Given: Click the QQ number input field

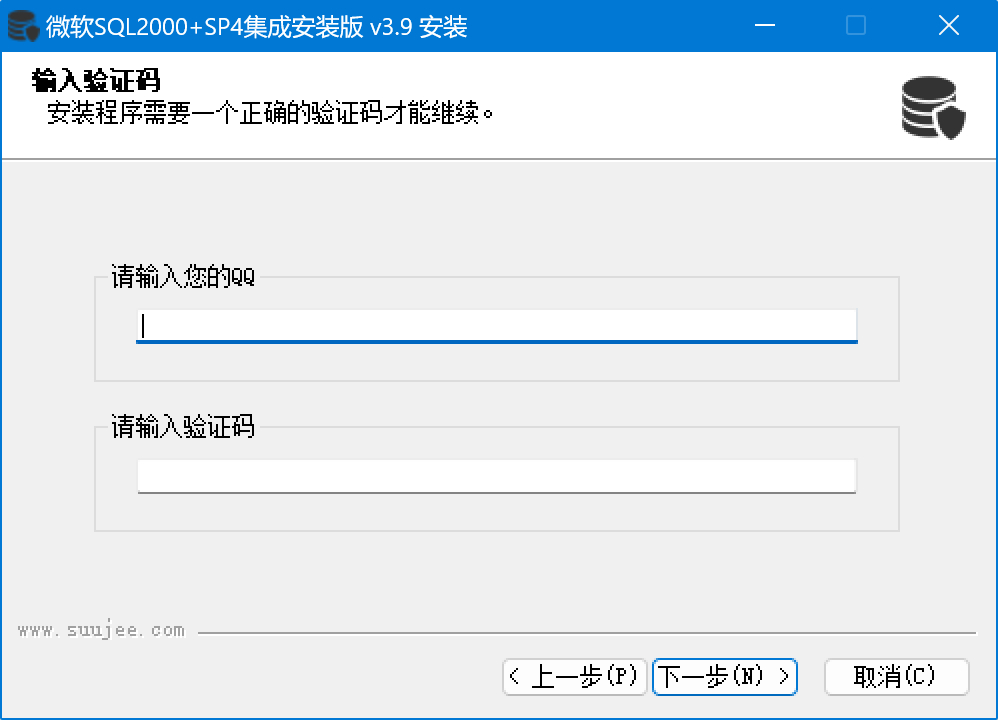Looking at the screenshot, I should [x=496, y=326].
